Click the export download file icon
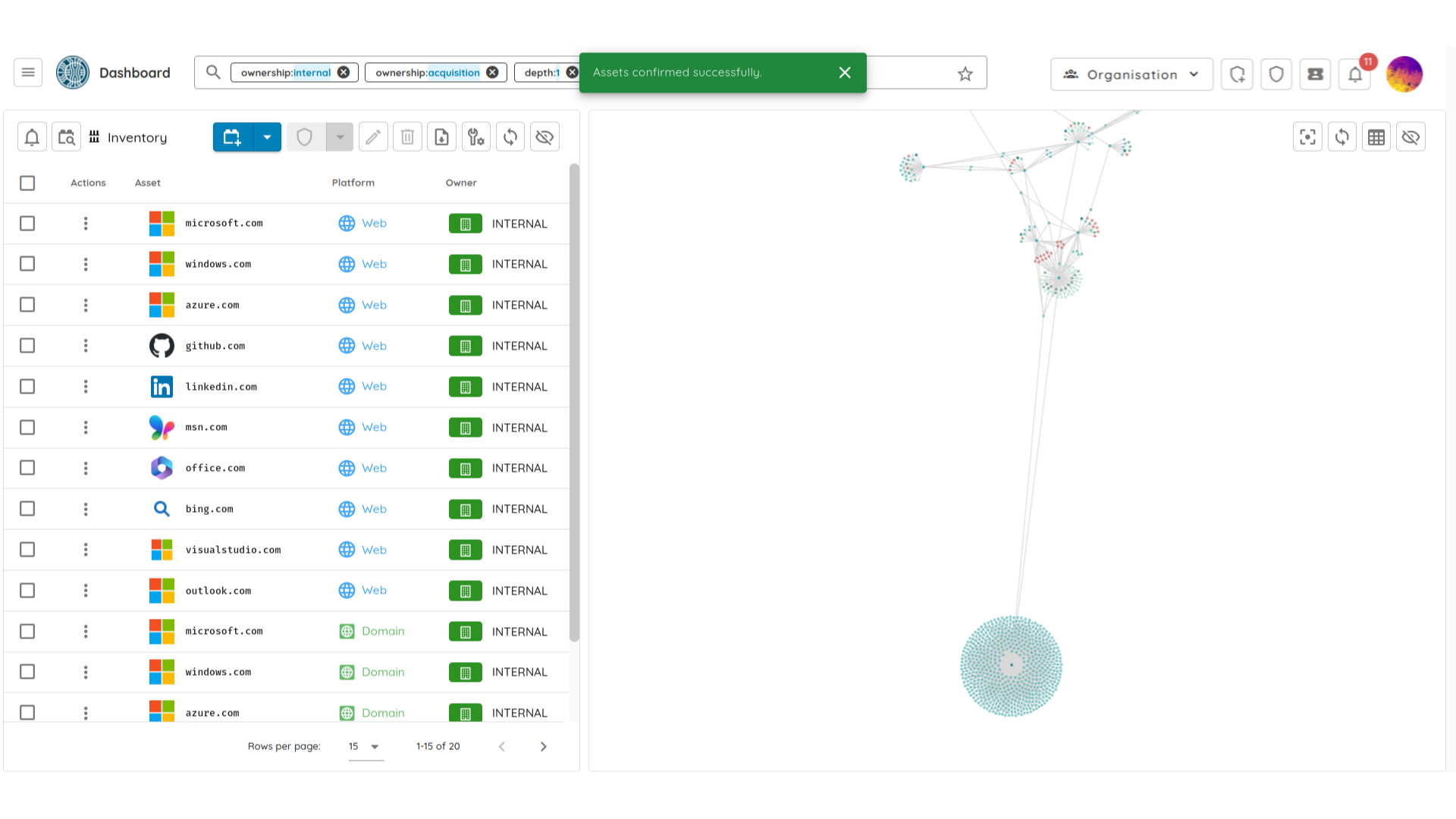This screenshot has height=819, width=1456. 441,137
